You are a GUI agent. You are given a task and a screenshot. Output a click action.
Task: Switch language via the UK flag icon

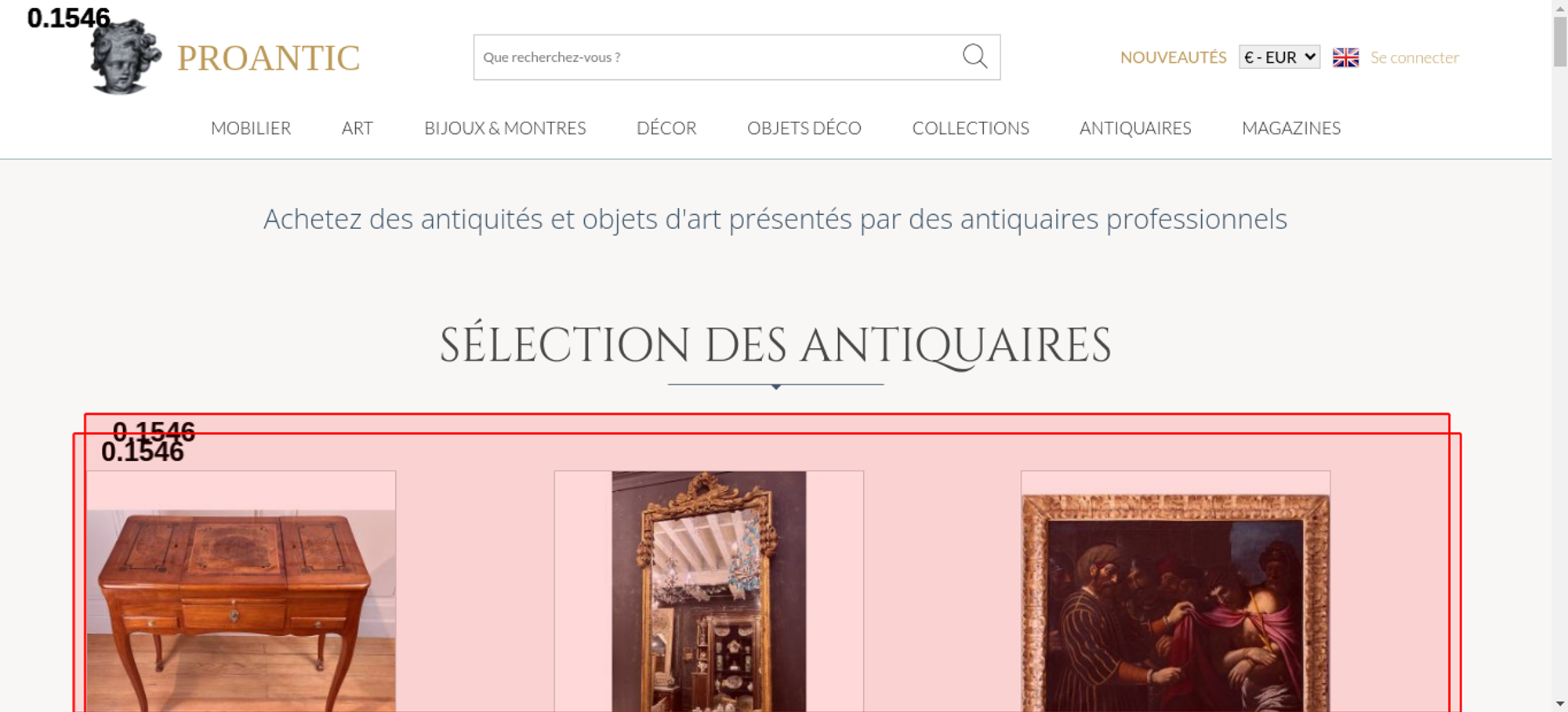click(x=1345, y=57)
